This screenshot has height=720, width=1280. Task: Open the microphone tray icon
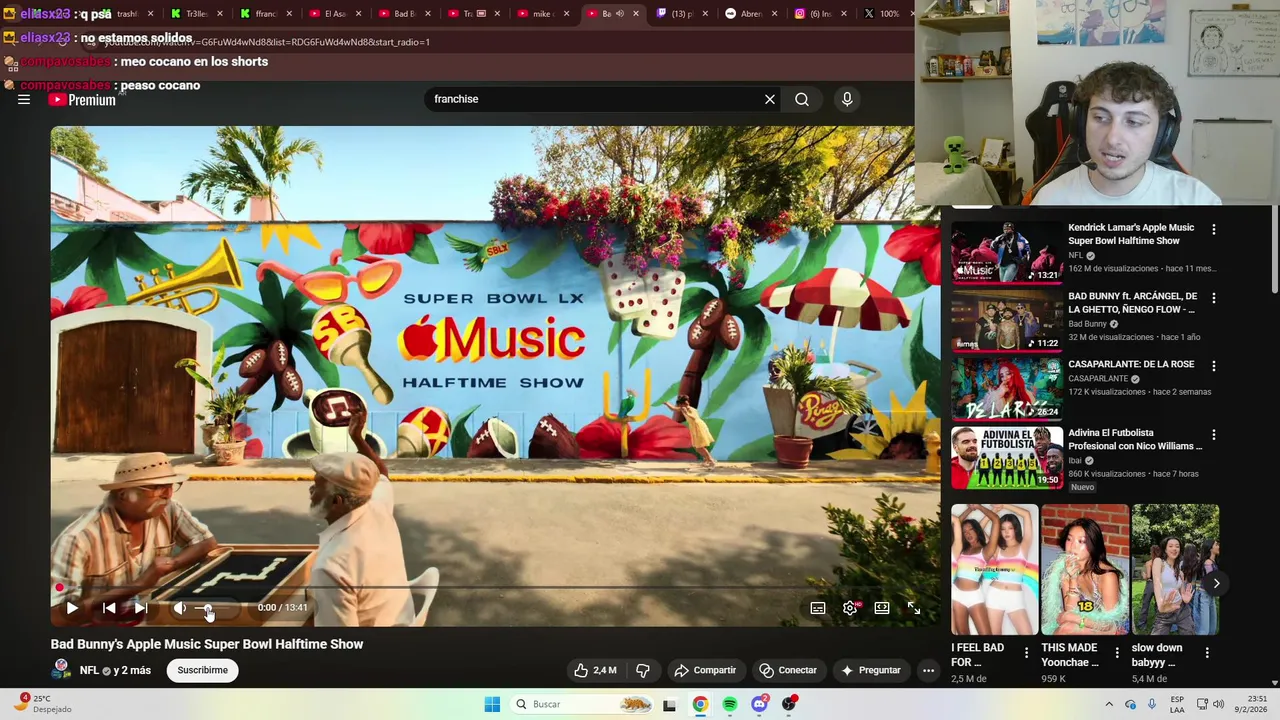point(1152,704)
